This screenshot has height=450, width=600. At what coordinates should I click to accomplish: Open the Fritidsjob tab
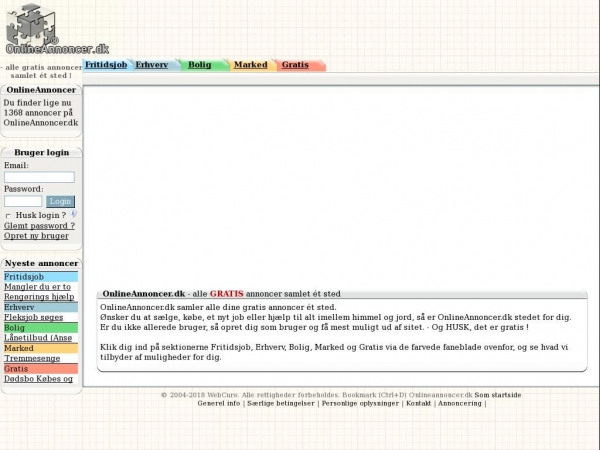pos(106,65)
